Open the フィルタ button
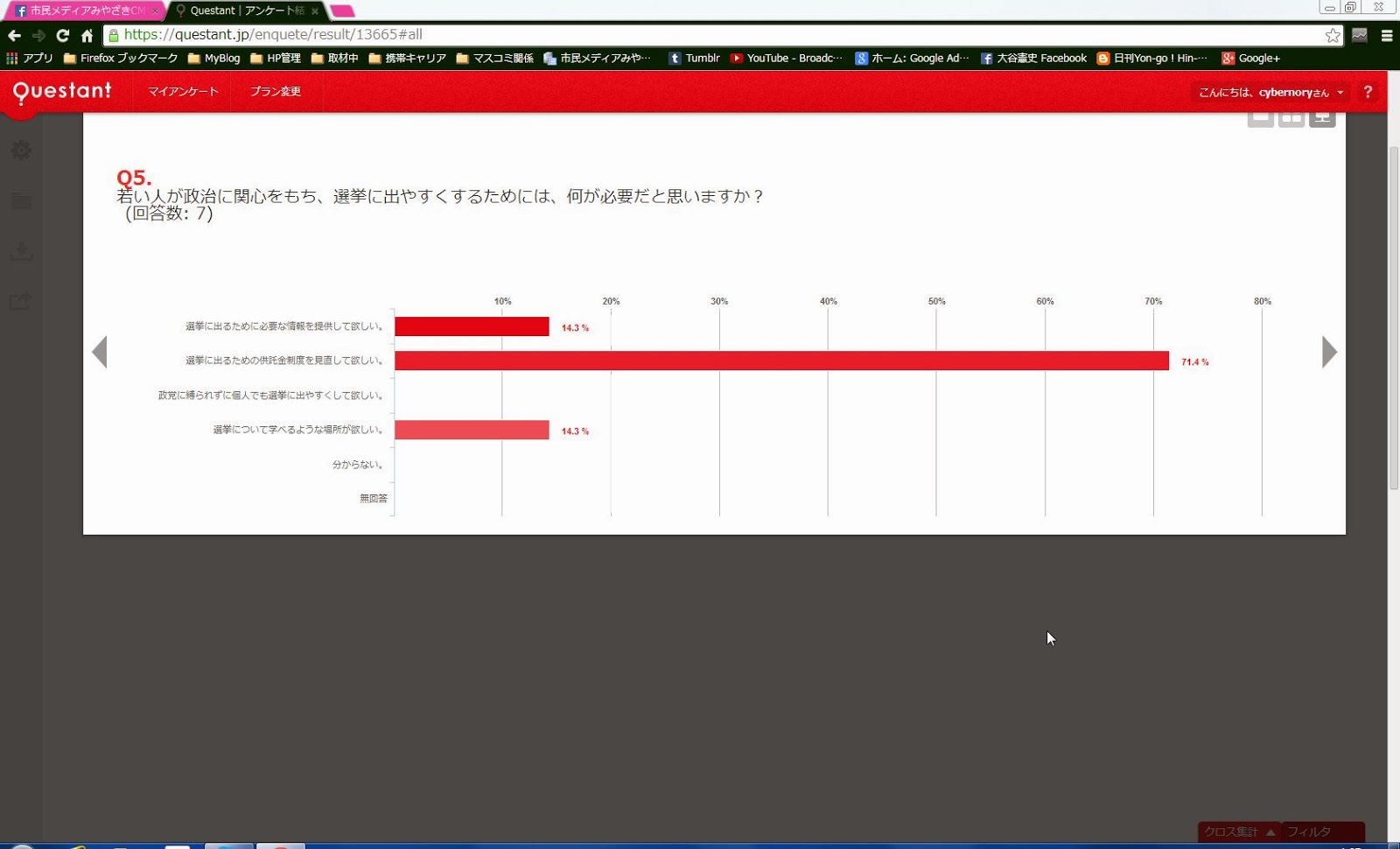Viewport: 1400px width, 849px height. tap(1323, 831)
